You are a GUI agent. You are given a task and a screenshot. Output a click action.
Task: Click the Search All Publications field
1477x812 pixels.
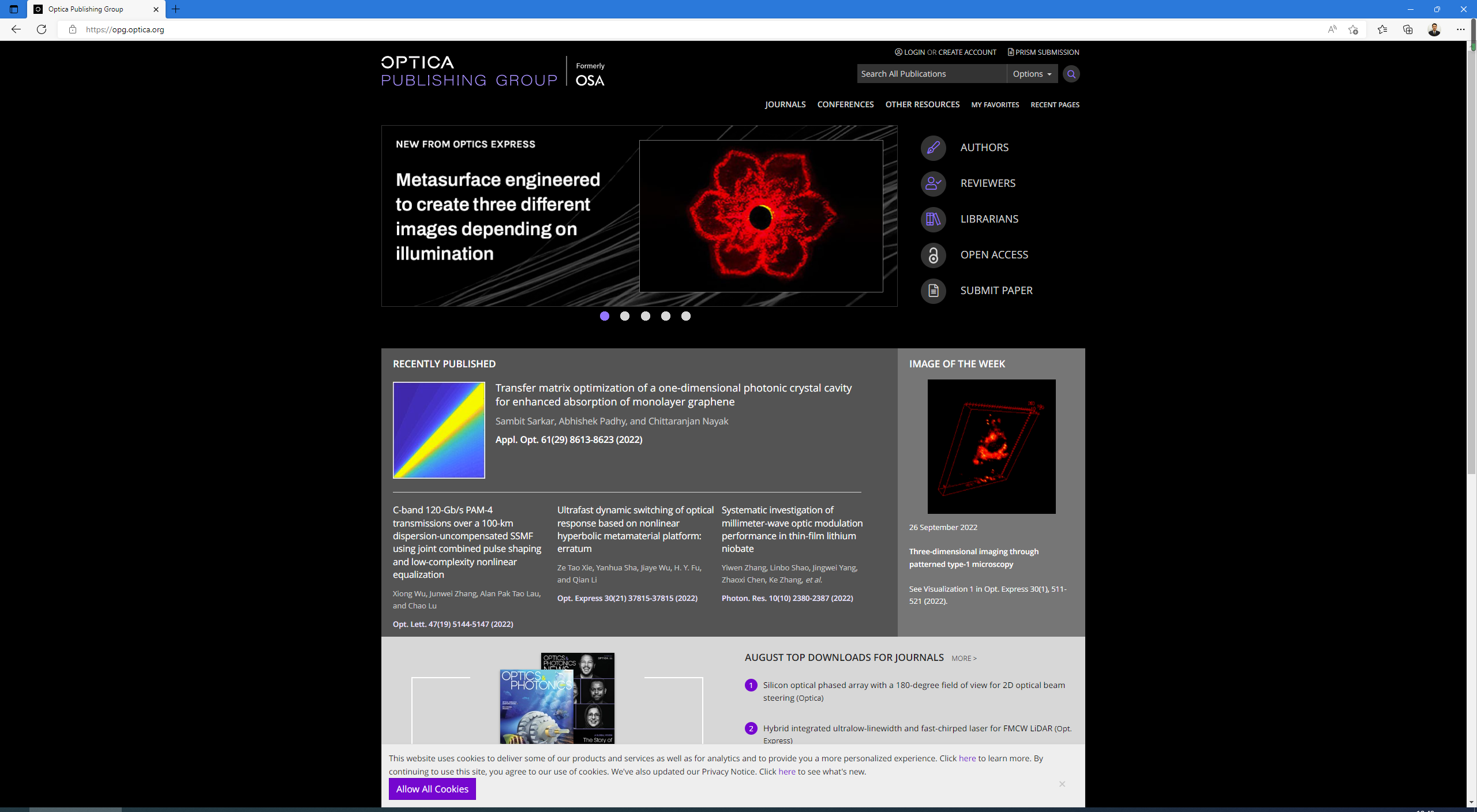tap(931, 74)
